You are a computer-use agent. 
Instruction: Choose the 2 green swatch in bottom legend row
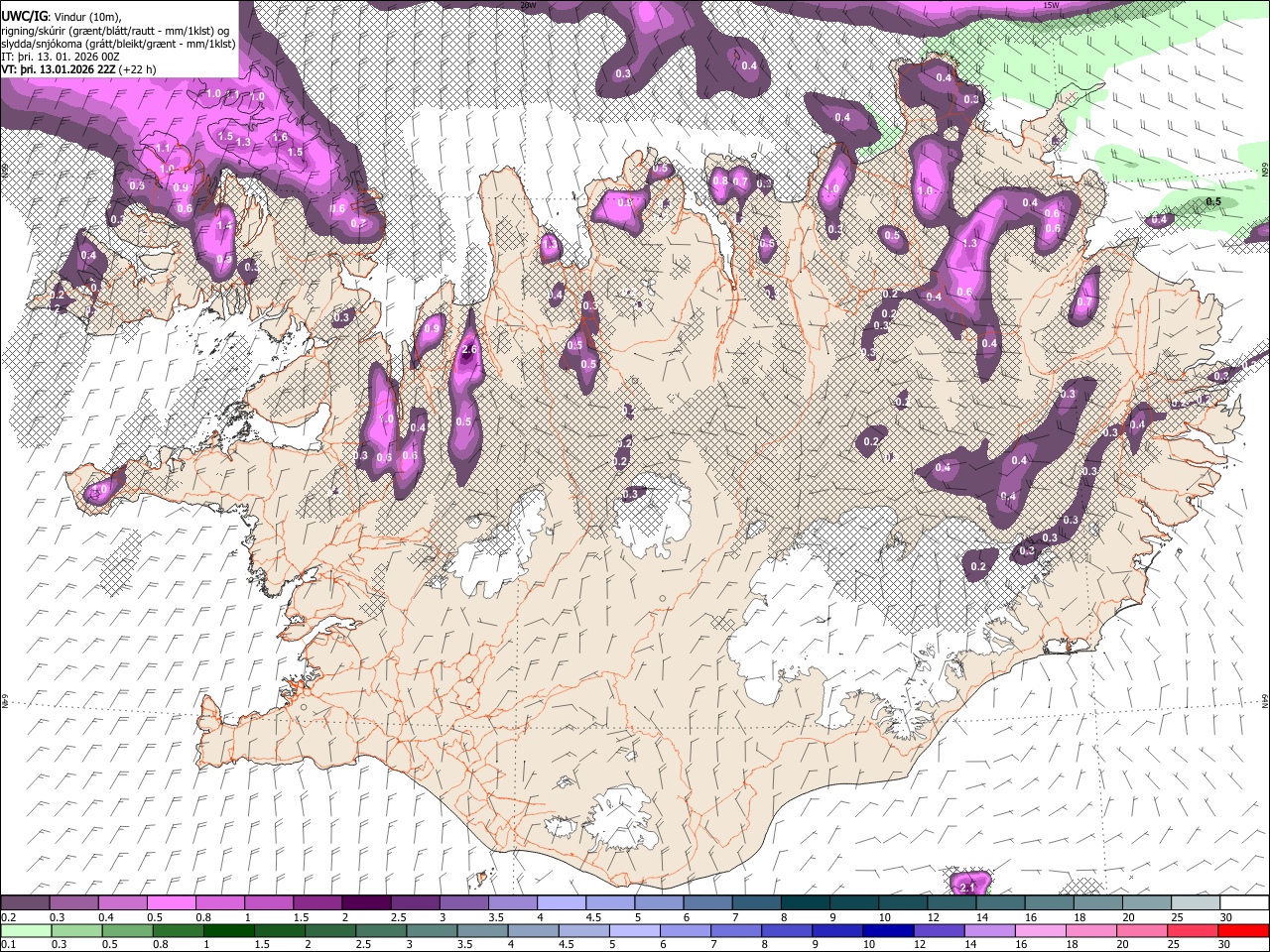[x=330, y=930]
